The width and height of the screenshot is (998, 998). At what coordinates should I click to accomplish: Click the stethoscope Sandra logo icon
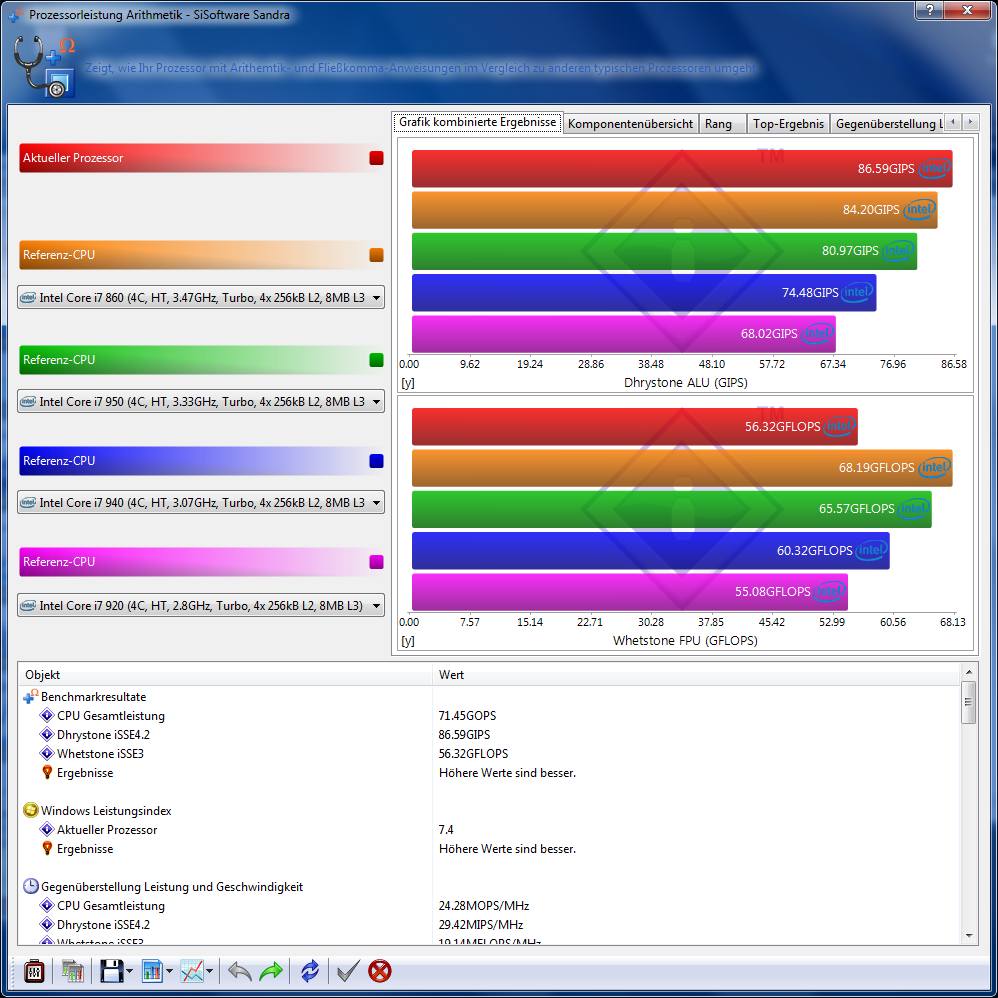pyautogui.click(x=44, y=66)
